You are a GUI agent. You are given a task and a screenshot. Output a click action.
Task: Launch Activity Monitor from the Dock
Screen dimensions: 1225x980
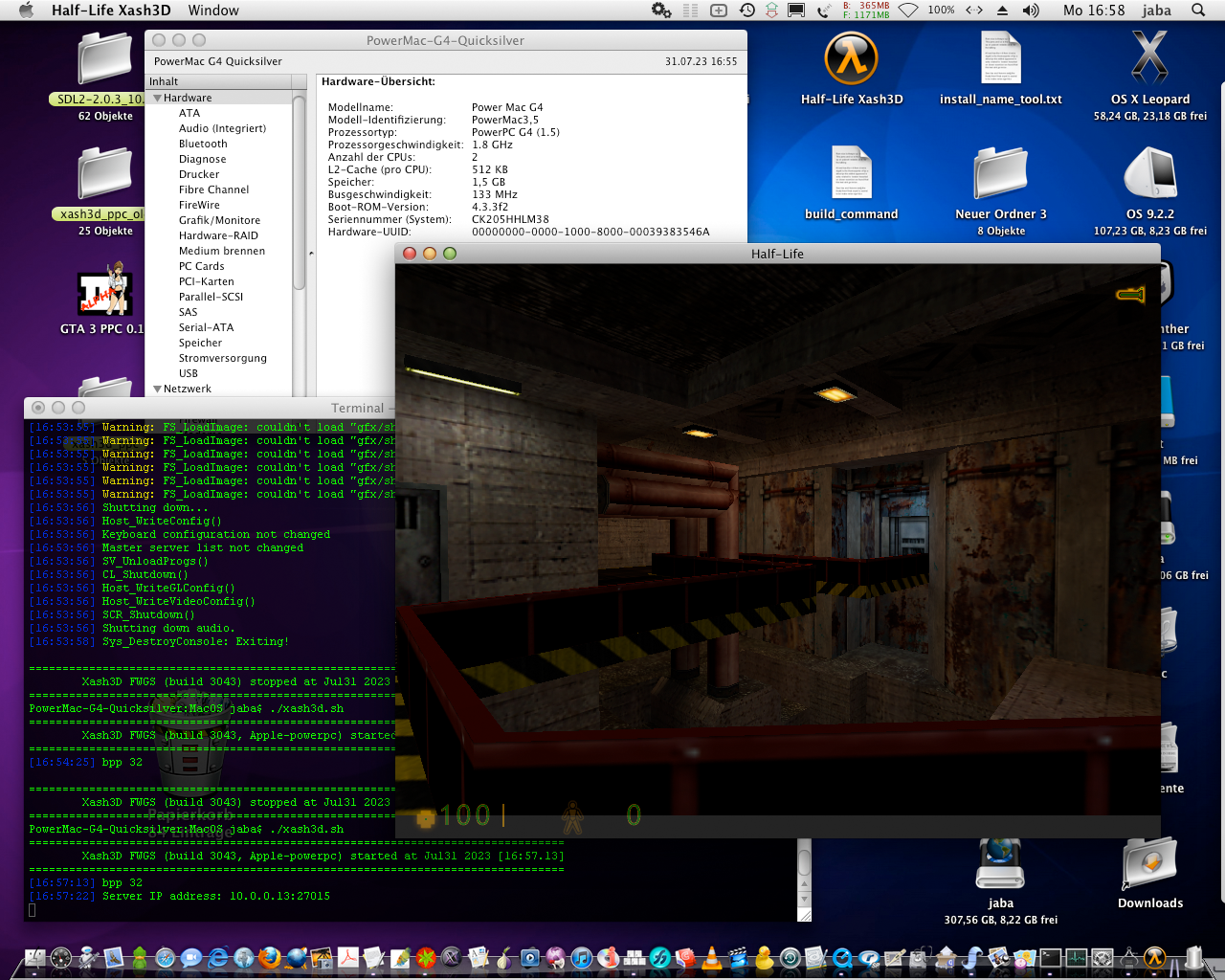[x=1077, y=958]
